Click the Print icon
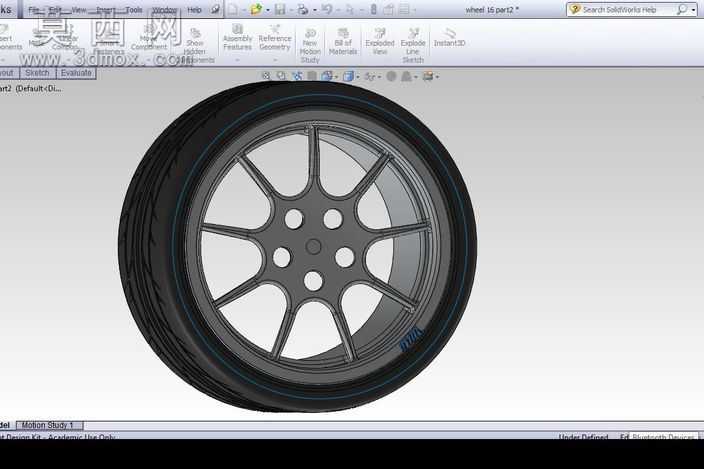704x469 pixels. click(x=303, y=9)
